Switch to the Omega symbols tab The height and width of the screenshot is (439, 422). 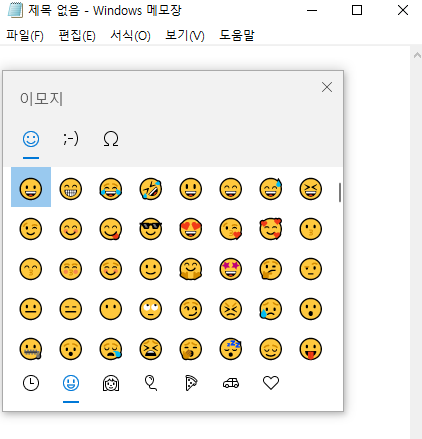(x=111, y=139)
